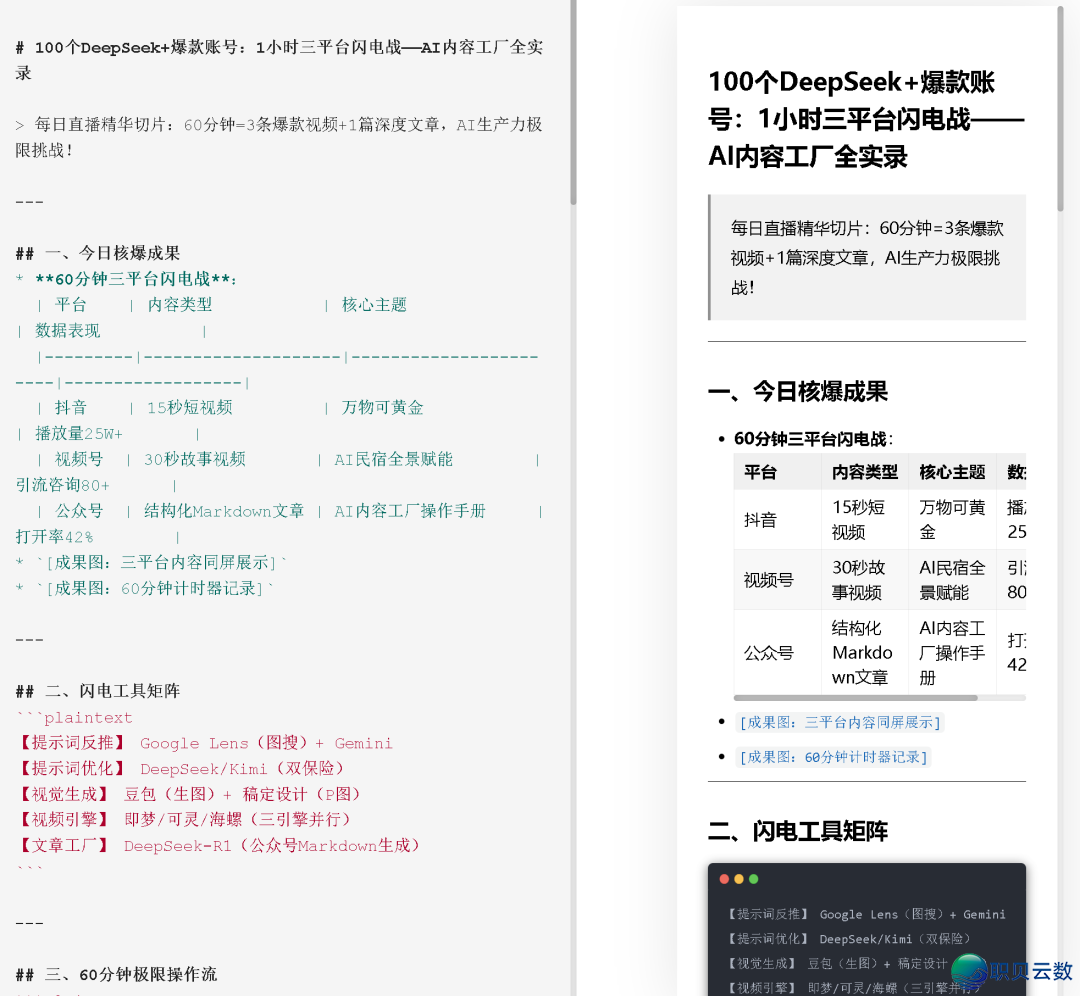Click the ```plaintext fence line in editor

[74, 717]
